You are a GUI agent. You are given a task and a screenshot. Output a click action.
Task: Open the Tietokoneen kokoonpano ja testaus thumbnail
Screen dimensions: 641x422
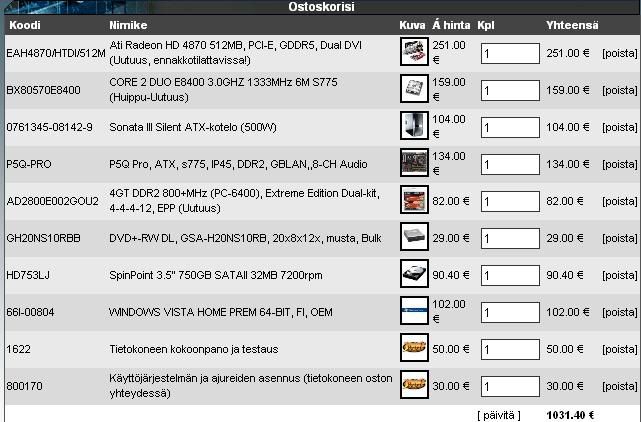(414, 348)
